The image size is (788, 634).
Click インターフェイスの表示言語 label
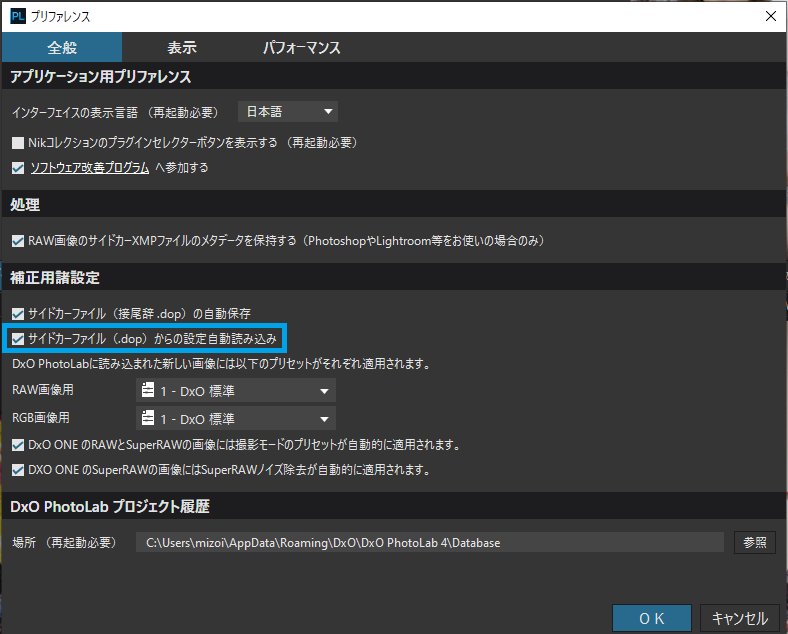(x=74, y=113)
